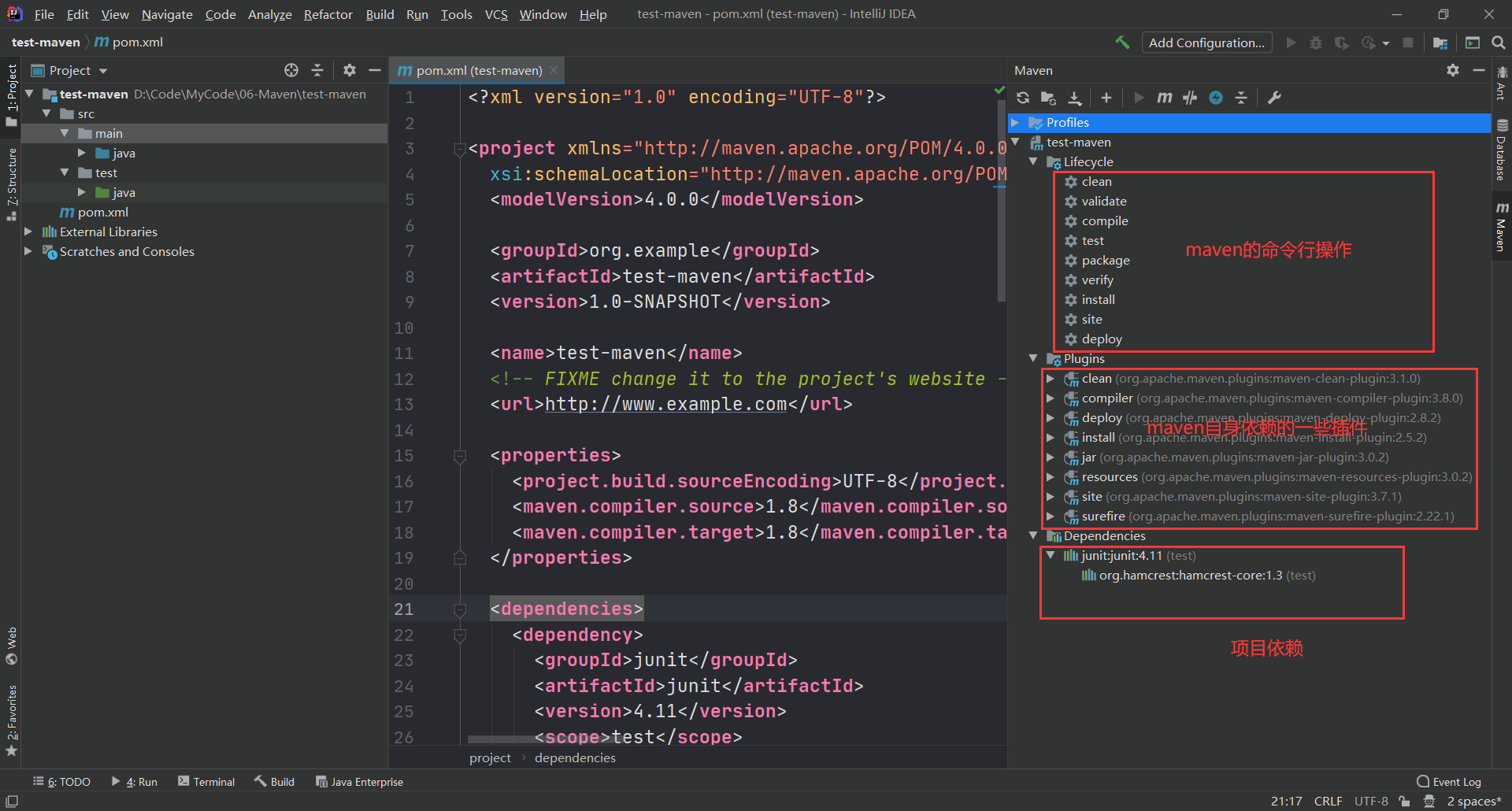1512x811 pixels.
Task: Build project with hammer icon
Action: tap(1122, 43)
